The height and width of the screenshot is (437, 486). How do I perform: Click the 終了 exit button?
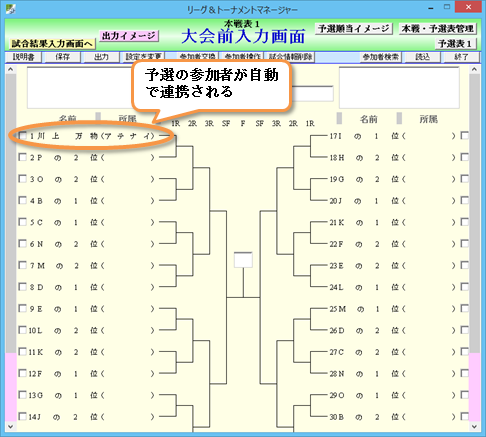(461, 57)
